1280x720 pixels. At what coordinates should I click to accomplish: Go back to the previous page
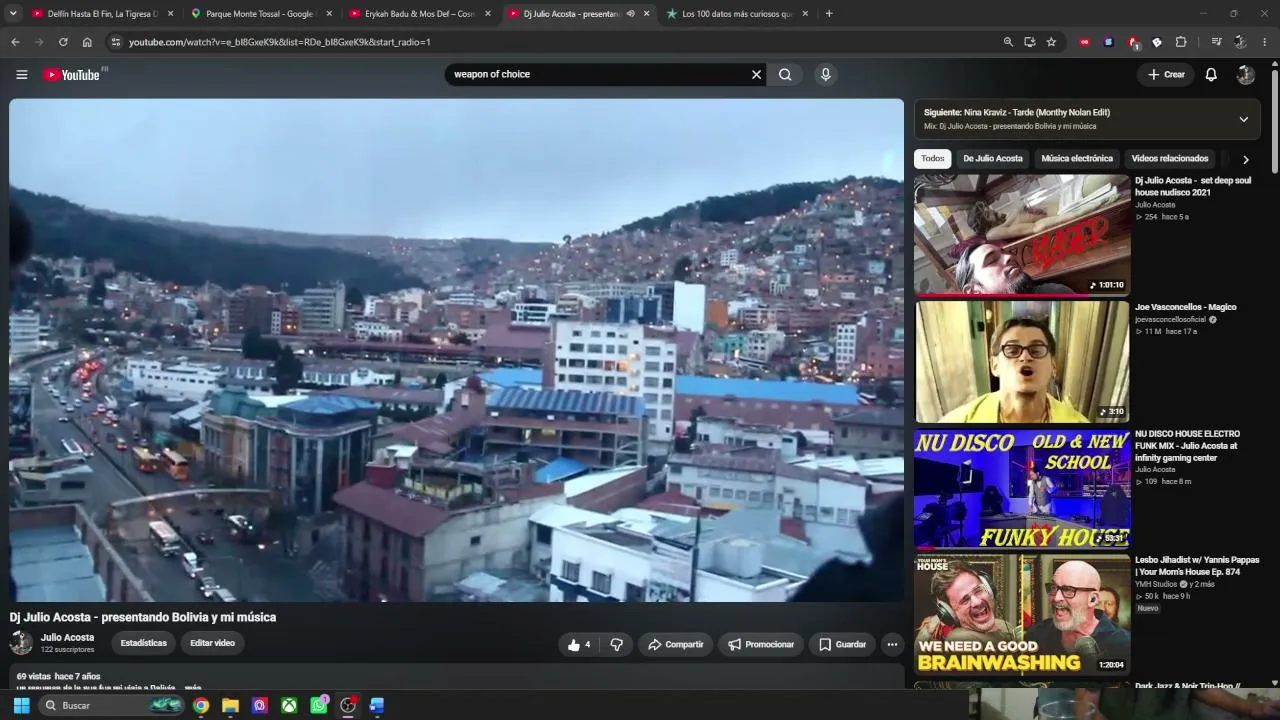(x=15, y=42)
